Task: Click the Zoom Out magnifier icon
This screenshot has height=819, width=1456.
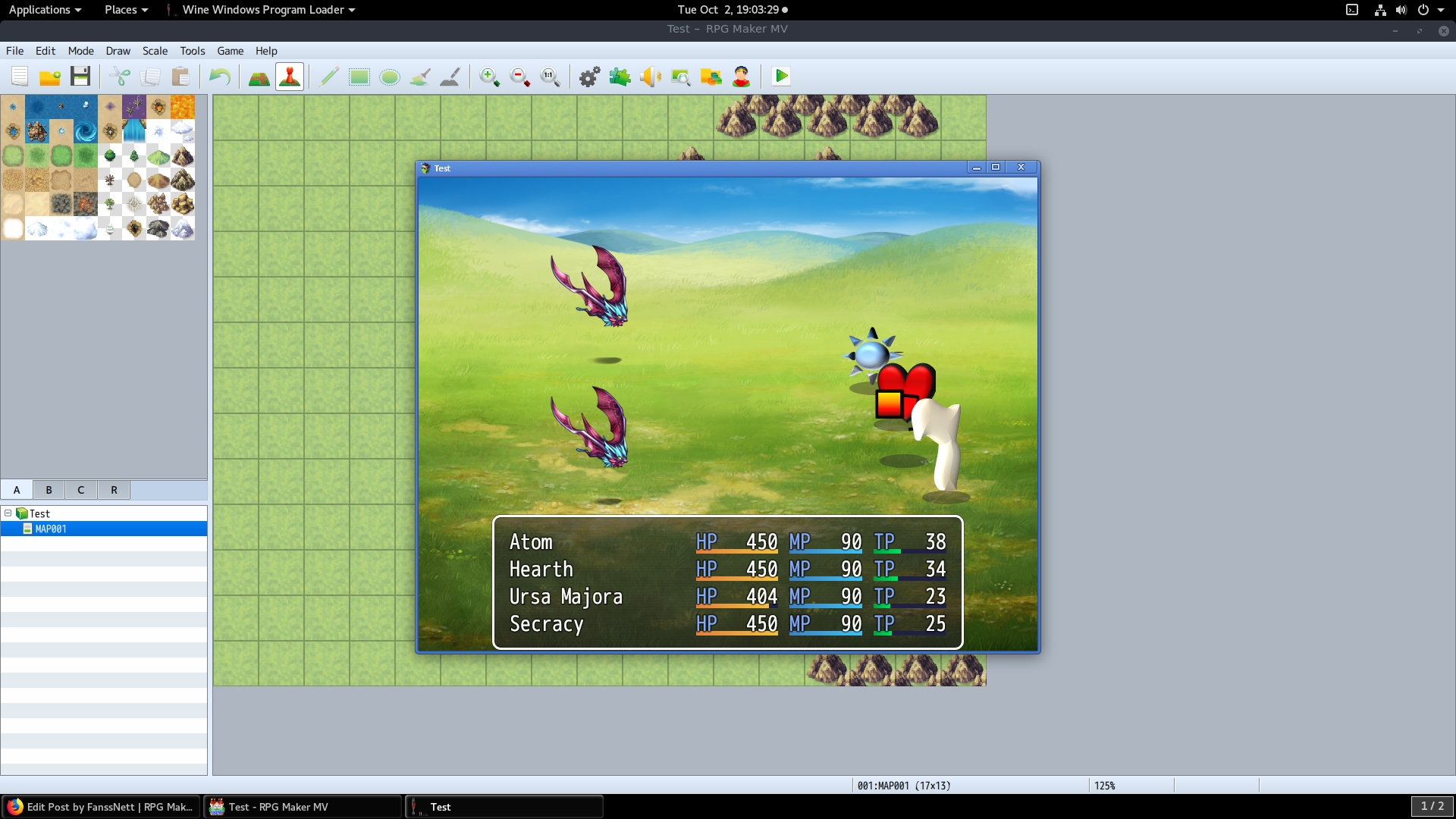Action: (x=520, y=77)
